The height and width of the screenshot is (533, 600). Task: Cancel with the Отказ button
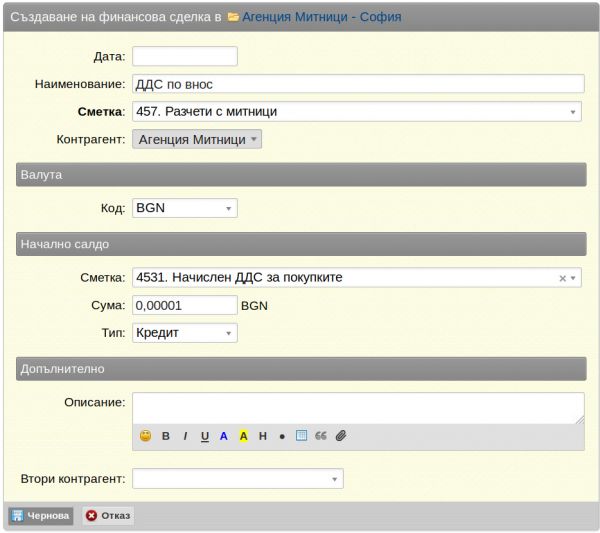click(x=108, y=516)
